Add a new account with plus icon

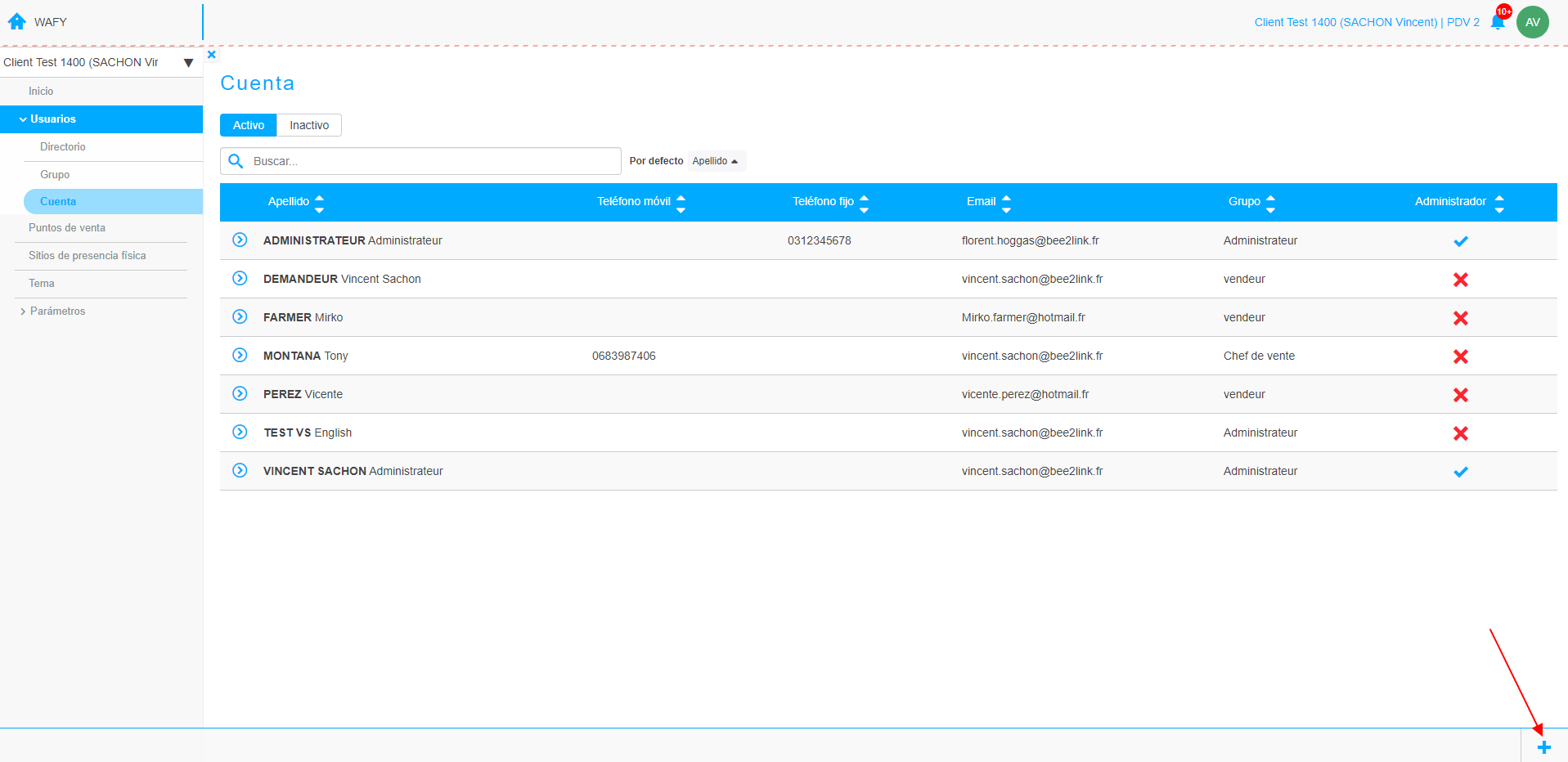point(1543,747)
